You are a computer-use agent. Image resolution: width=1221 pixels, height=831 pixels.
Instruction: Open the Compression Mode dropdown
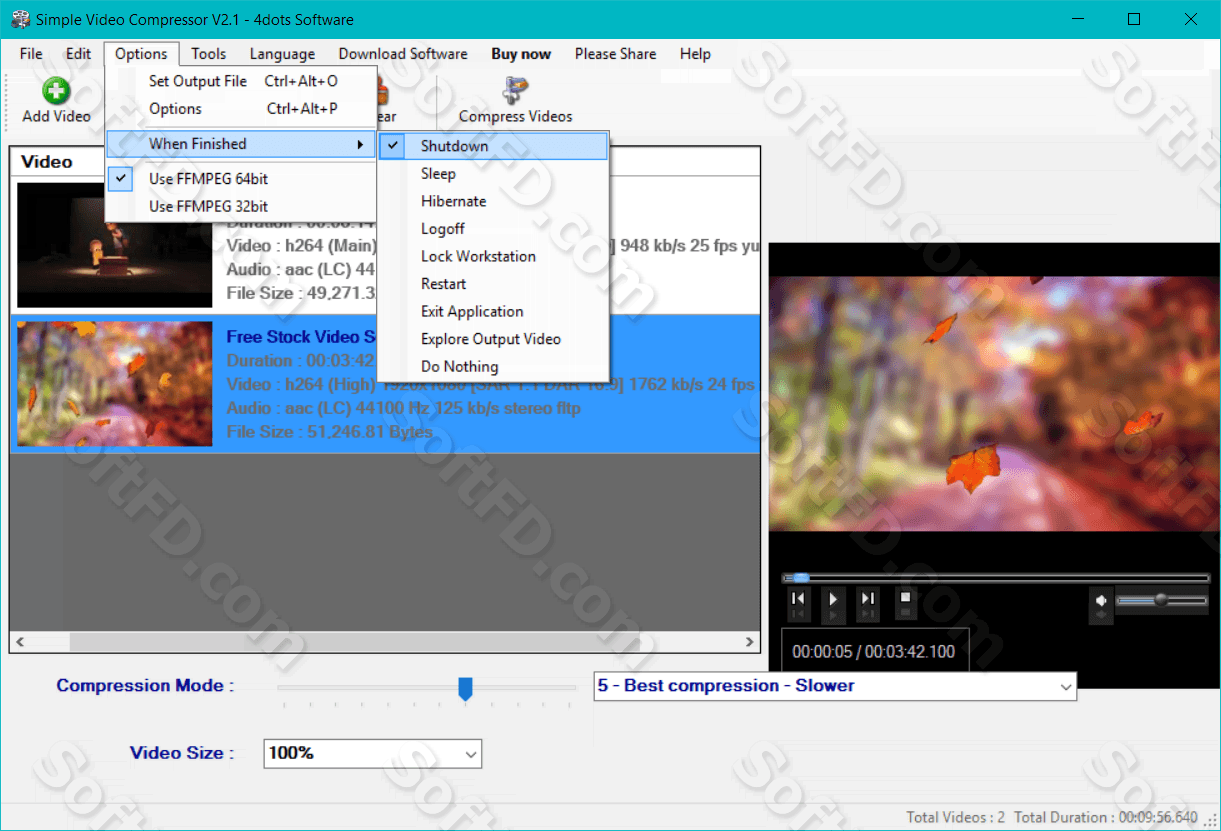tap(835, 686)
